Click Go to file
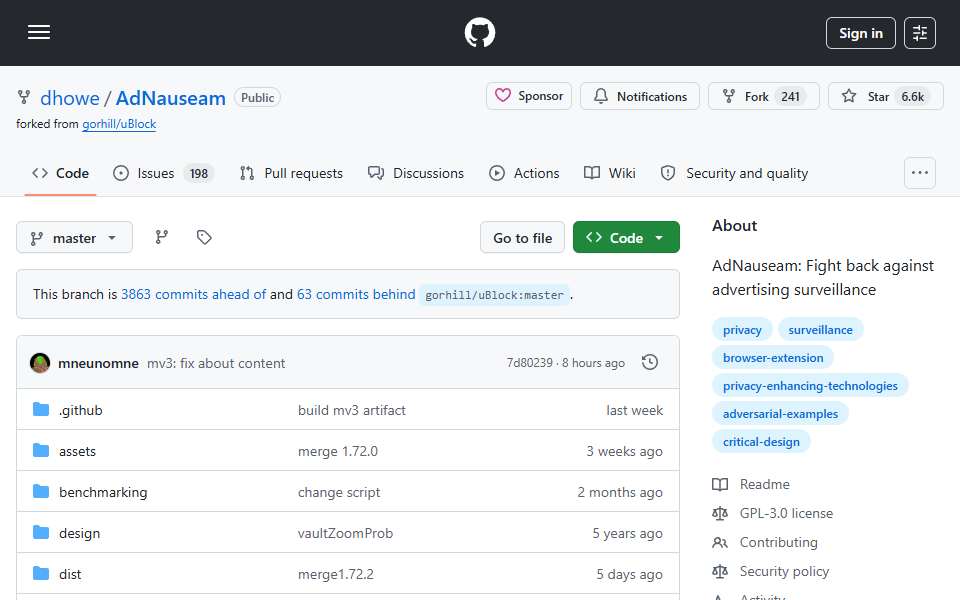The image size is (960, 600). (x=522, y=238)
